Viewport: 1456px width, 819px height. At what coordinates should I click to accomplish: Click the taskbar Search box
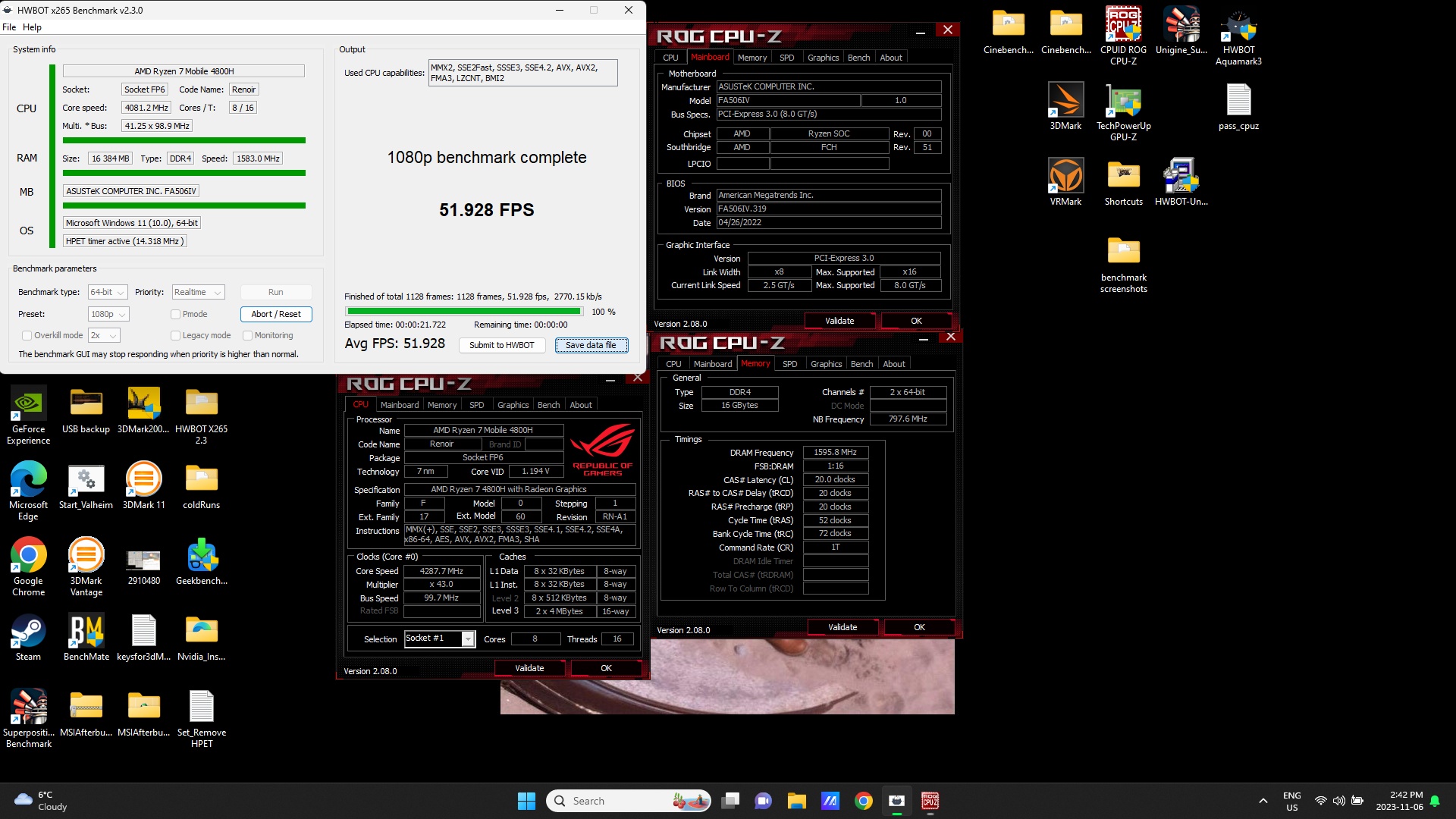click(x=628, y=801)
